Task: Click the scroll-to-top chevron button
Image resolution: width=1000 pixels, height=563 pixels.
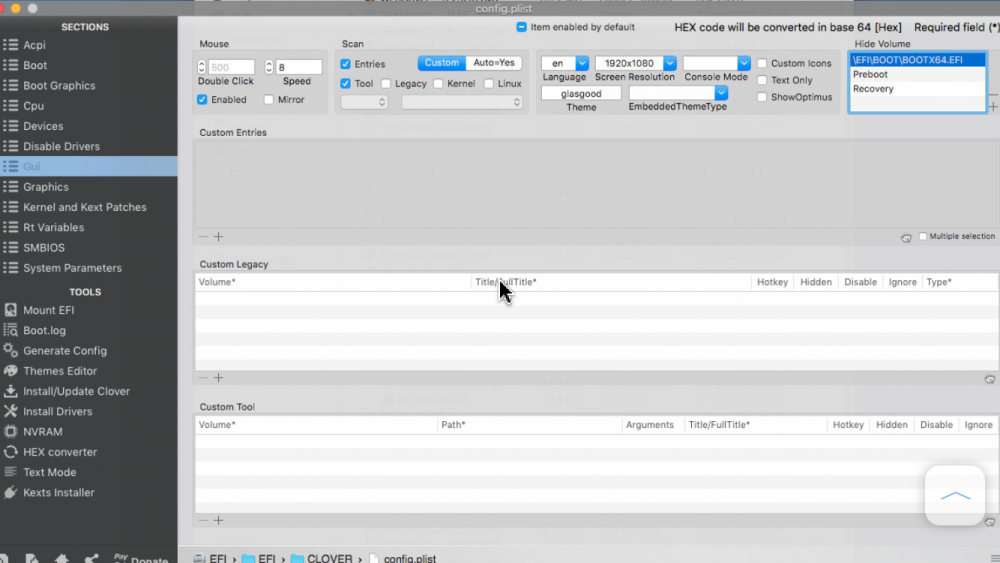Action: pos(955,495)
